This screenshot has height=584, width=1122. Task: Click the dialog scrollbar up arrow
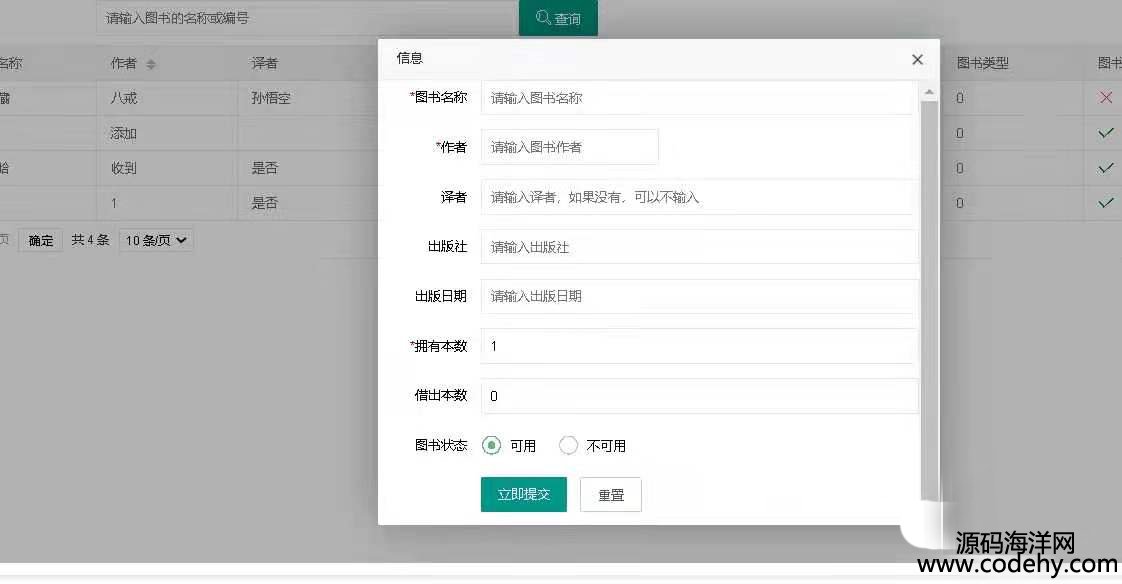929,92
